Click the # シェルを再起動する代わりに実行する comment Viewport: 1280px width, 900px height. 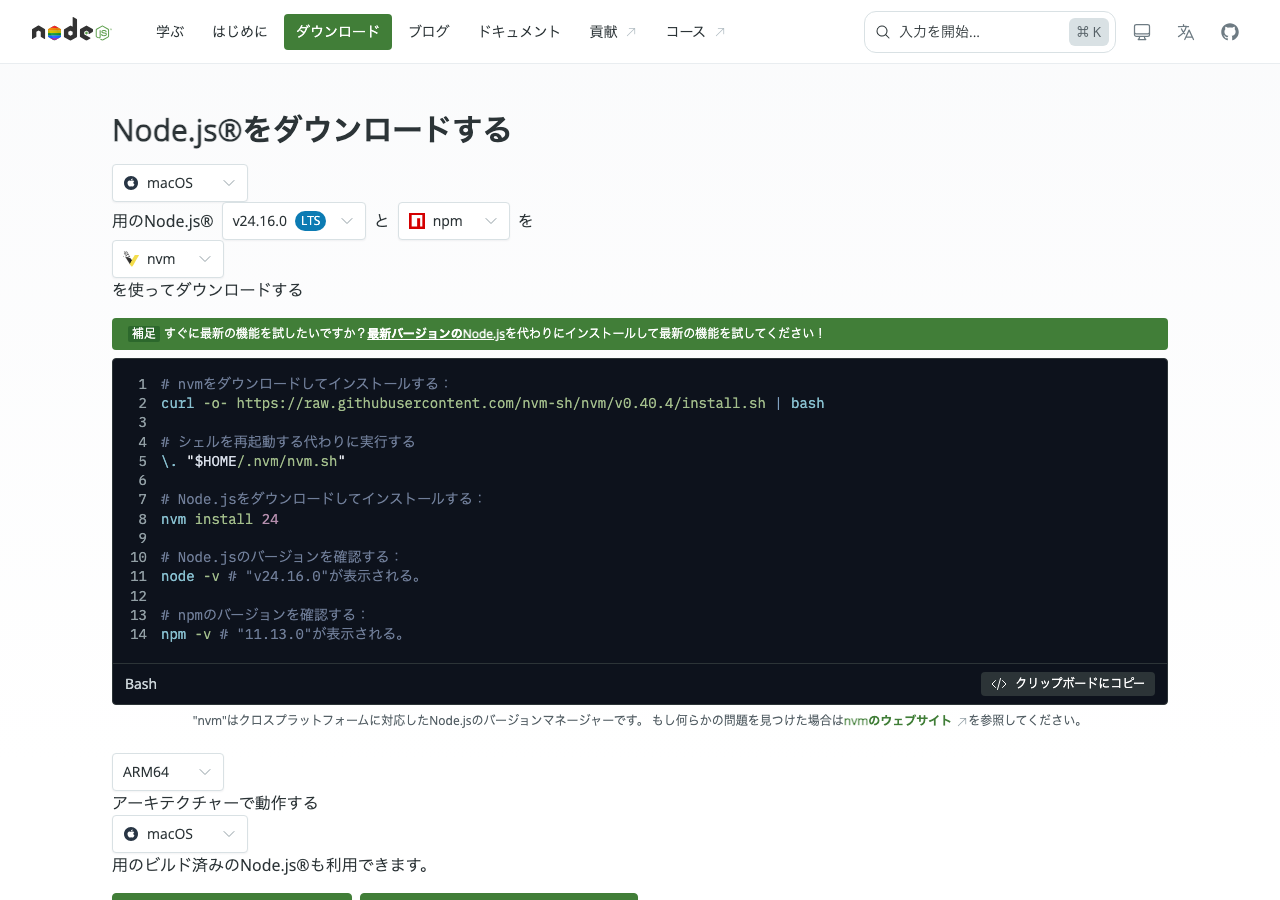click(x=288, y=442)
